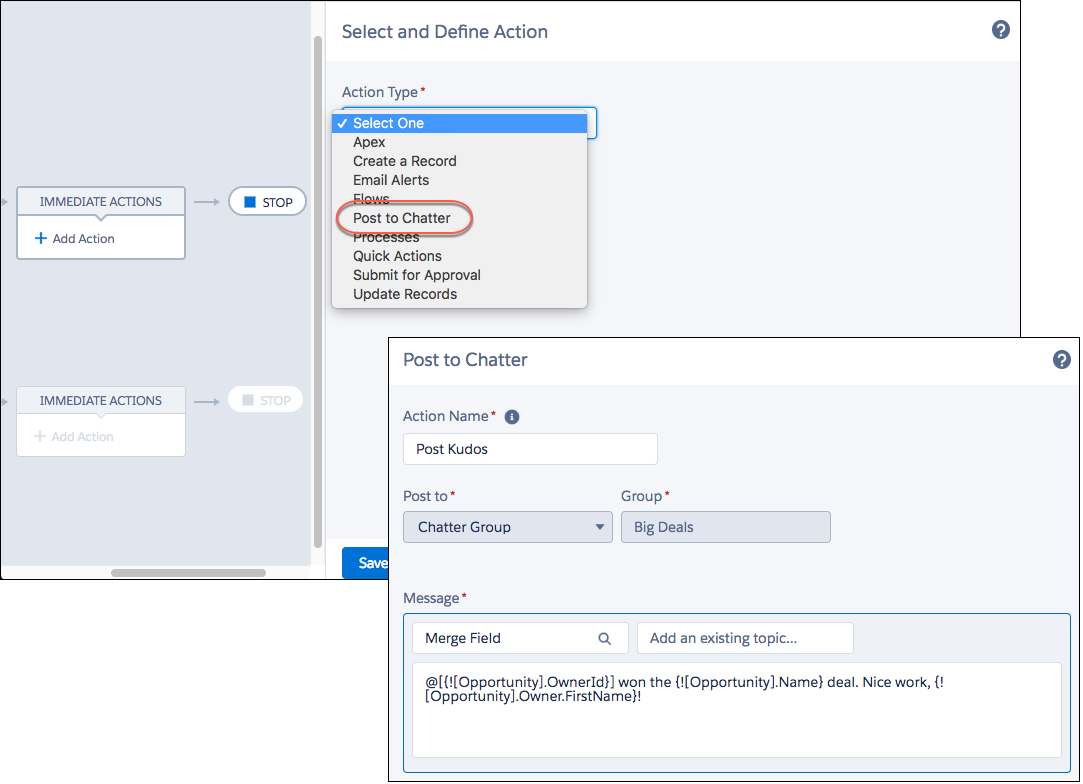The image size is (1083, 784).
Task: Select Quick Actions action type
Action: (459, 256)
